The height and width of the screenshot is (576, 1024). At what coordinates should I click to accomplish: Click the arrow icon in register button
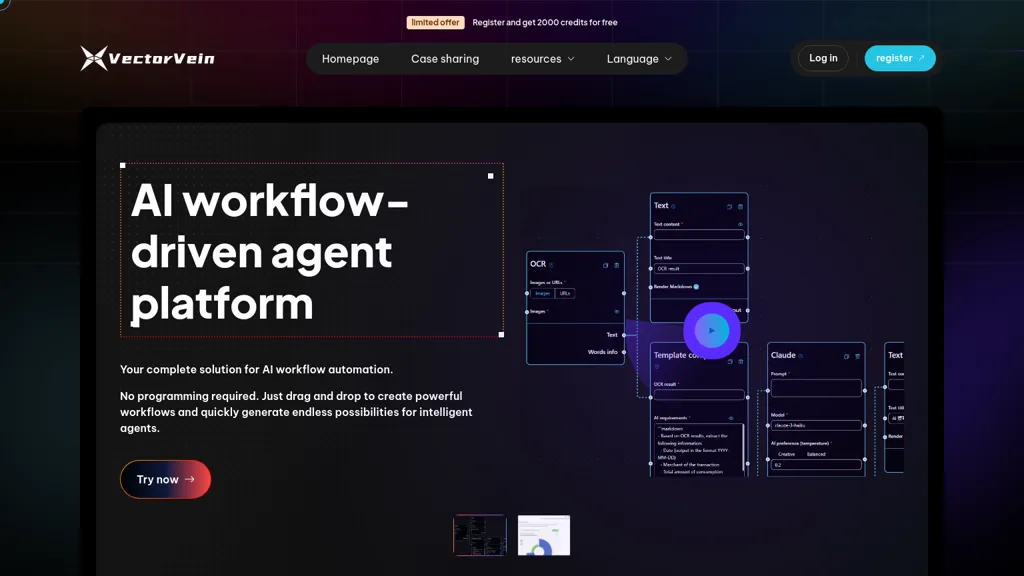coord(921,58)
